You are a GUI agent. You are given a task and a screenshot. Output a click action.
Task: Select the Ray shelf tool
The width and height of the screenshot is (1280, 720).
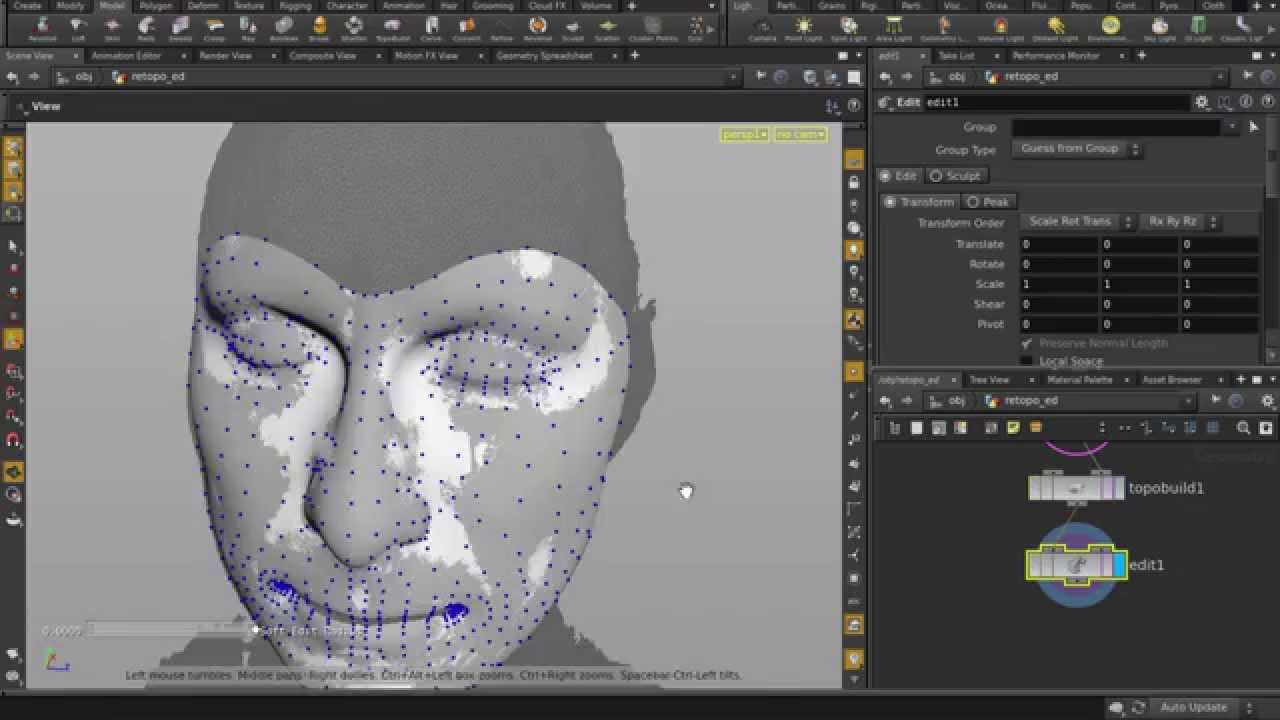tap(249, 28)
